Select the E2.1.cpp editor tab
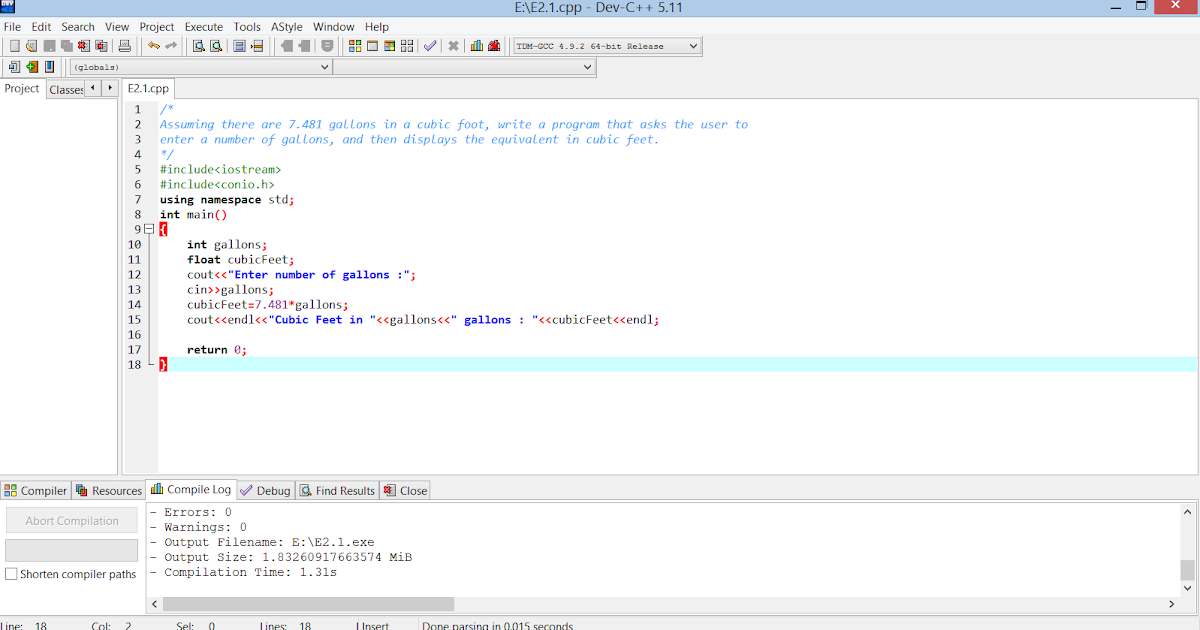Image resolution: width=1200 pixels, height=630 pixels. [148, 89]
